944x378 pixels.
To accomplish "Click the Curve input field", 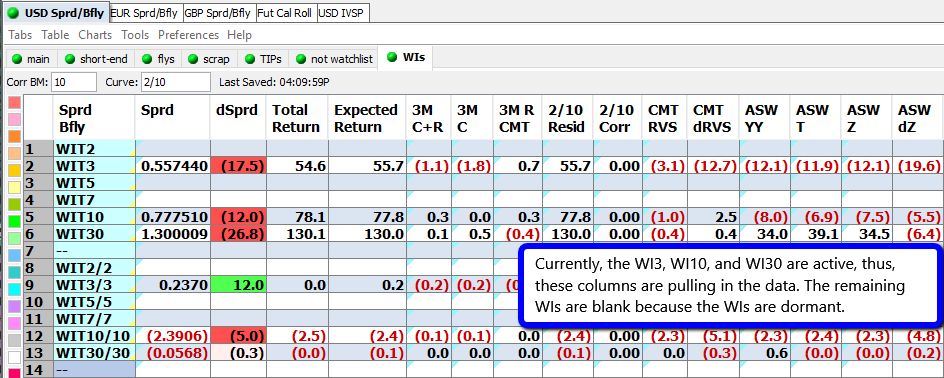I will [x=175, y=82].
